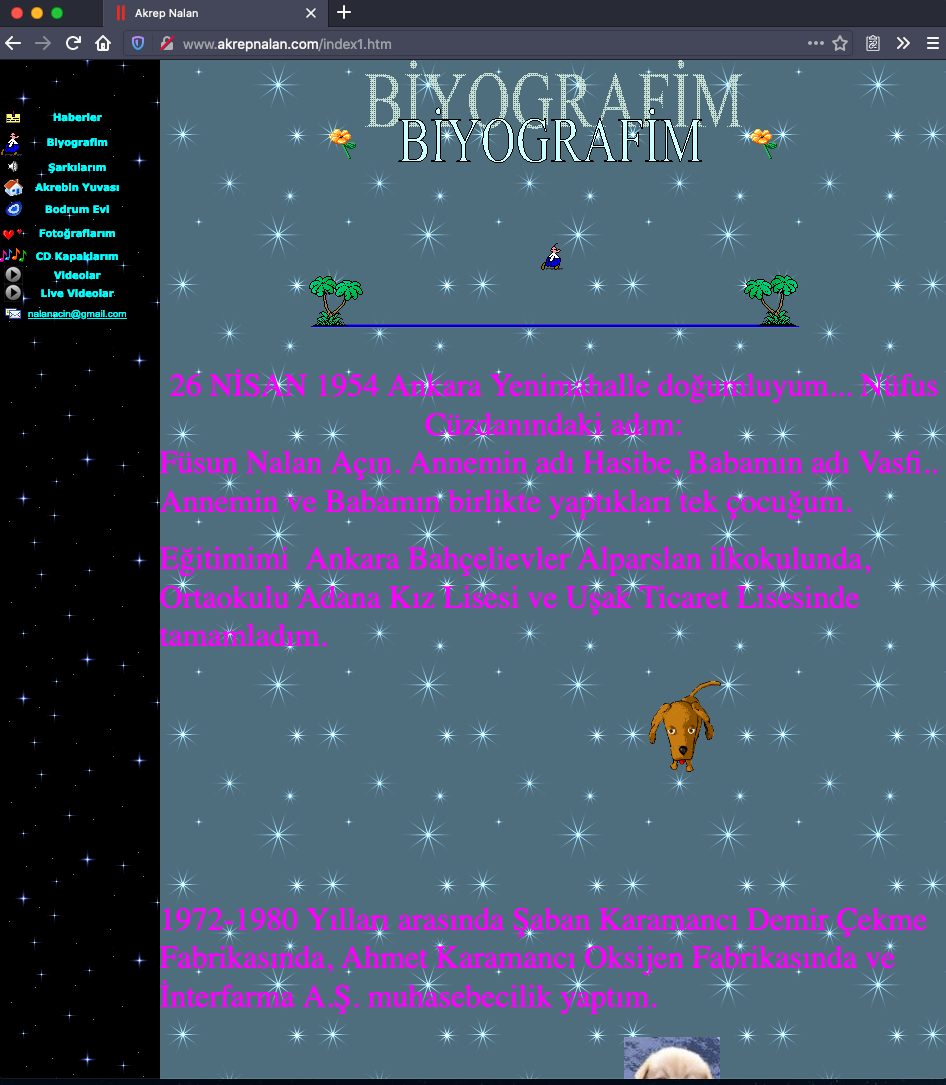Click the flying figure animation above palms
The height and width of the screenshot is (1085, 946).
coord(552,257)
